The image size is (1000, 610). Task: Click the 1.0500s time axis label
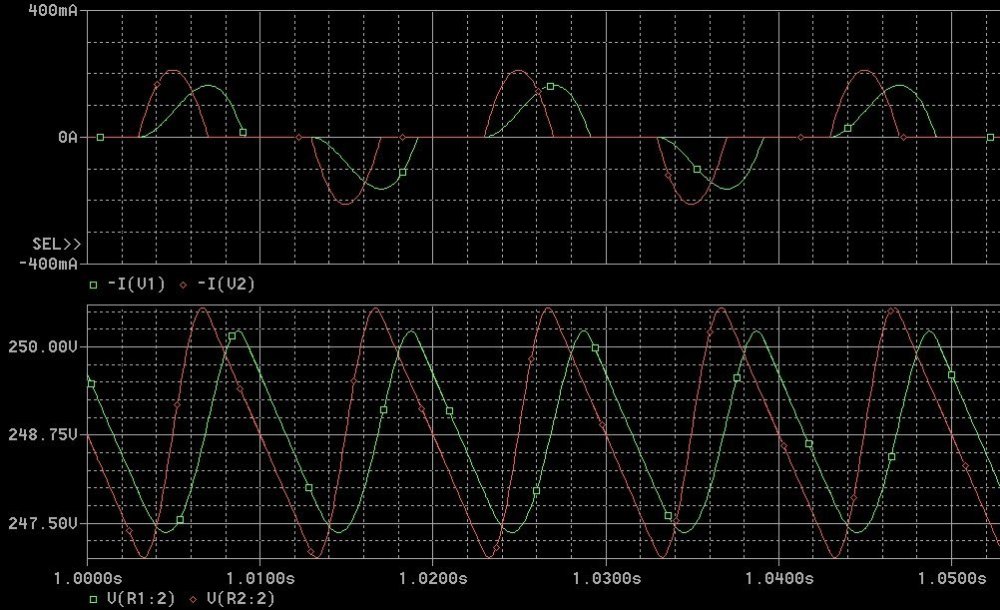(x=950, y=578)
